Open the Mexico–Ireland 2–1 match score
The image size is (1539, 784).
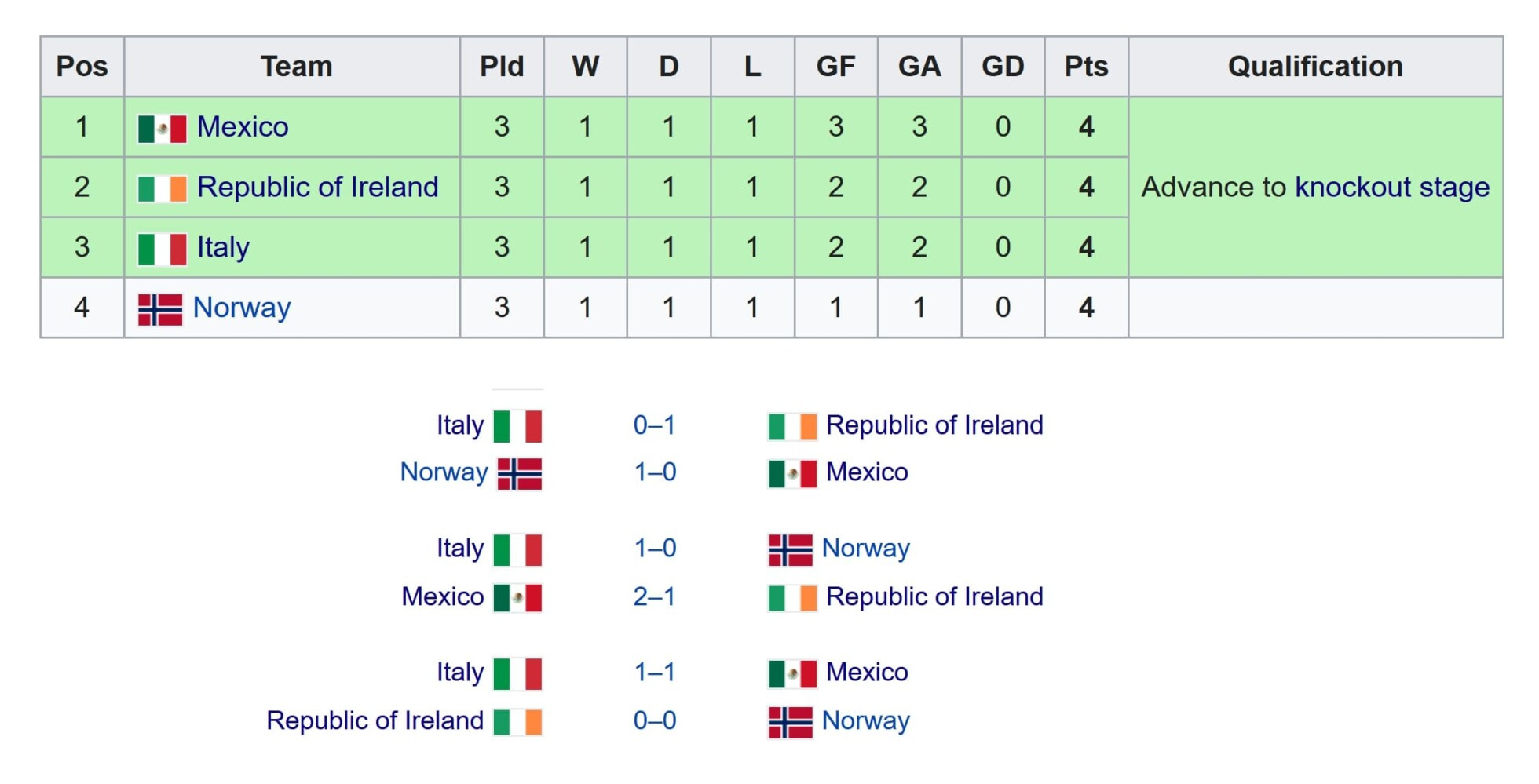pos(654,597)
